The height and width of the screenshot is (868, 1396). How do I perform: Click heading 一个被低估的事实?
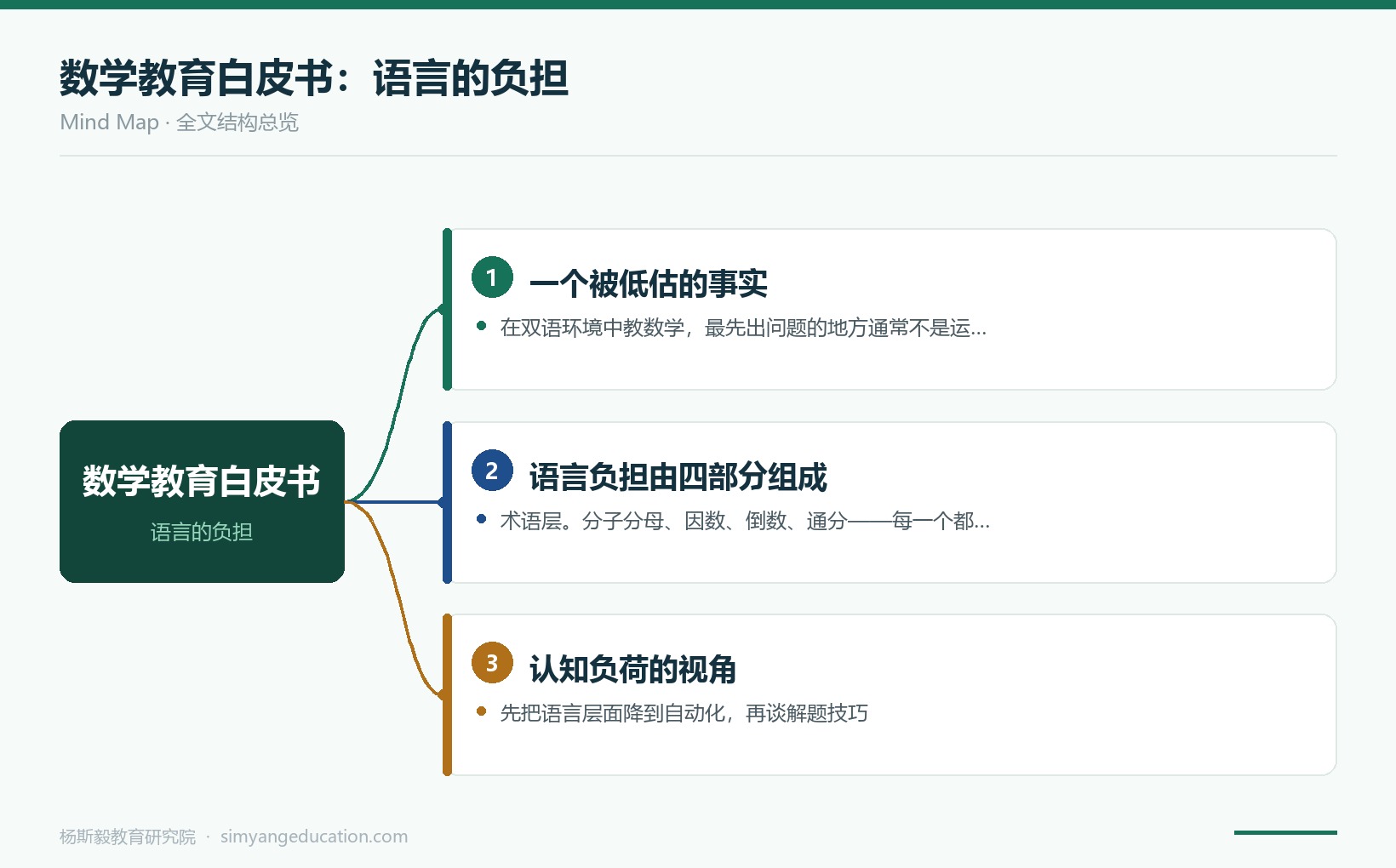(649, 283)
